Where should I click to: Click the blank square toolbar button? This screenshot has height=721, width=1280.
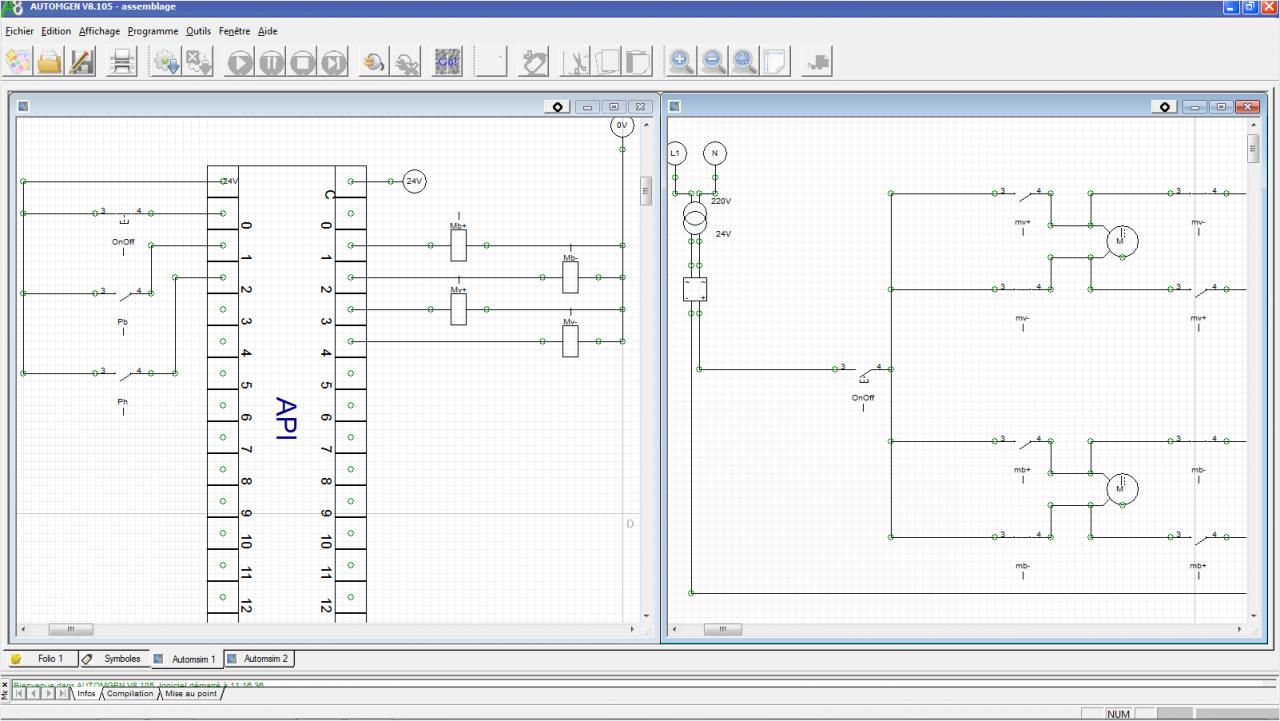pos(490,62)
